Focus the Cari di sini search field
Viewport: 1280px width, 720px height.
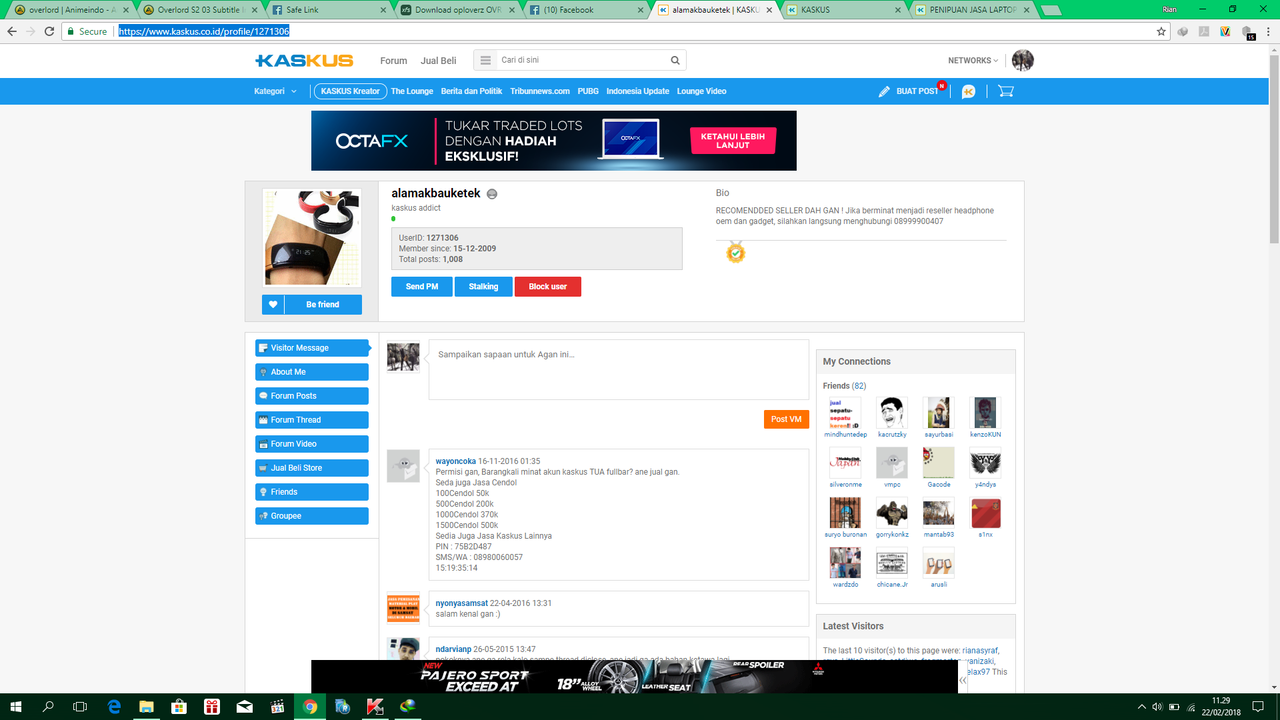[583, 60]
